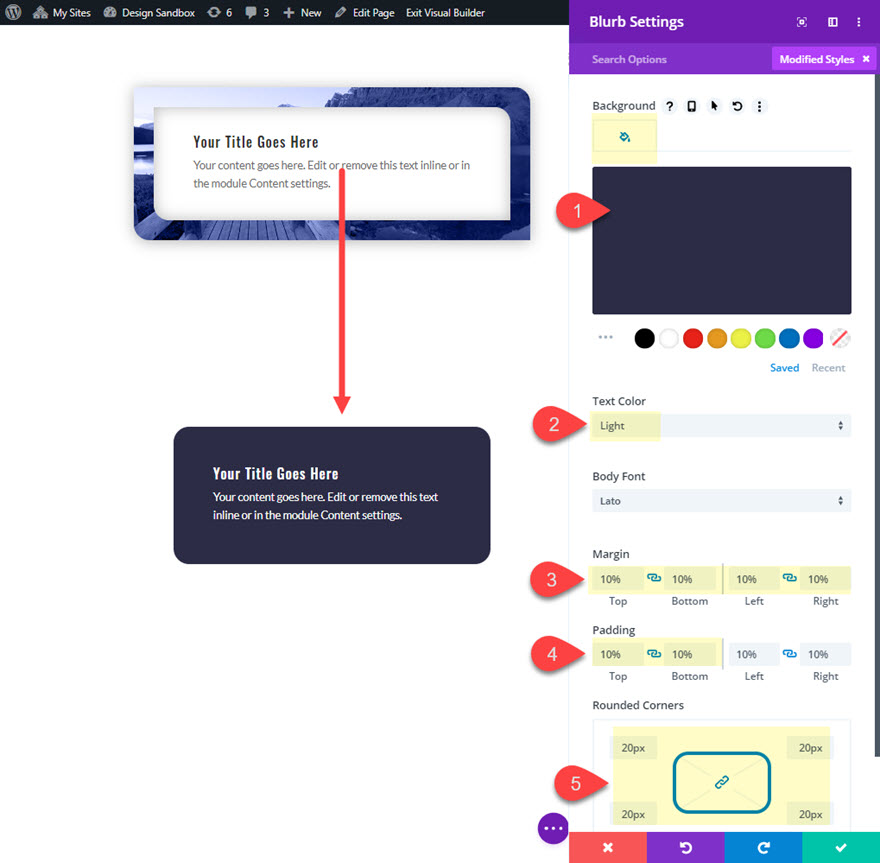Viewport: 880px width, 863px height.
Task: Open the Body Font Lato dropdown
Action: [722, 501]
